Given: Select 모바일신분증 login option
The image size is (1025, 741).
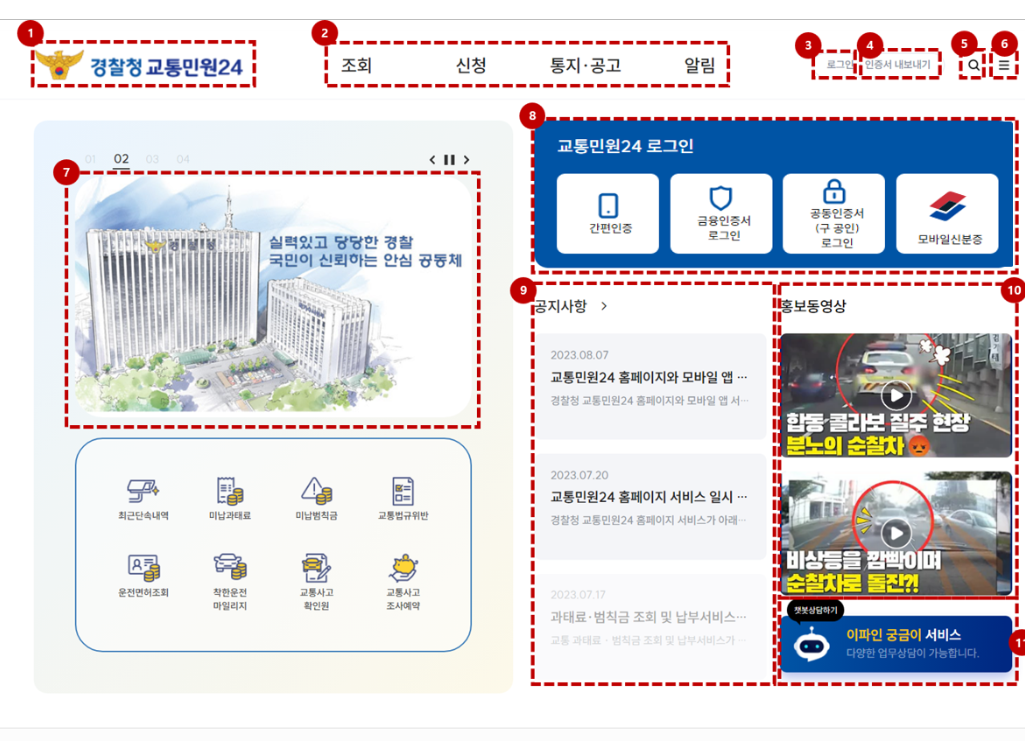Looking at the screenshot, I should (947, 214).
